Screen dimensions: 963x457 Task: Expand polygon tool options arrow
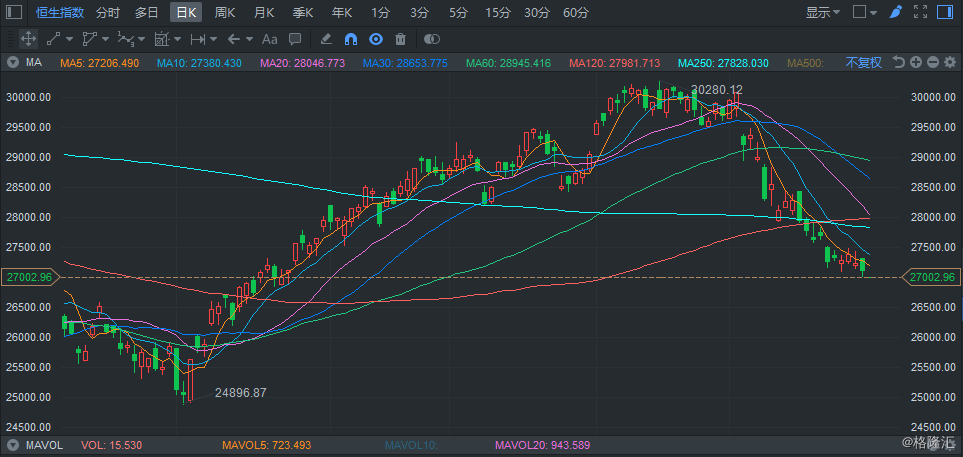coord(105,39)
